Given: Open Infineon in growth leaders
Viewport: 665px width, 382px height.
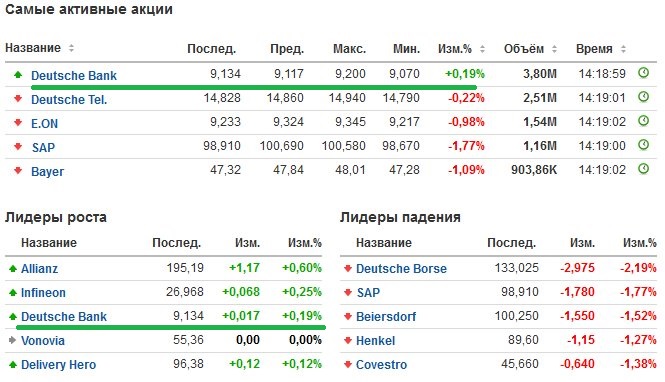Looking at the screenshot, I should click(x=43, y=293).
